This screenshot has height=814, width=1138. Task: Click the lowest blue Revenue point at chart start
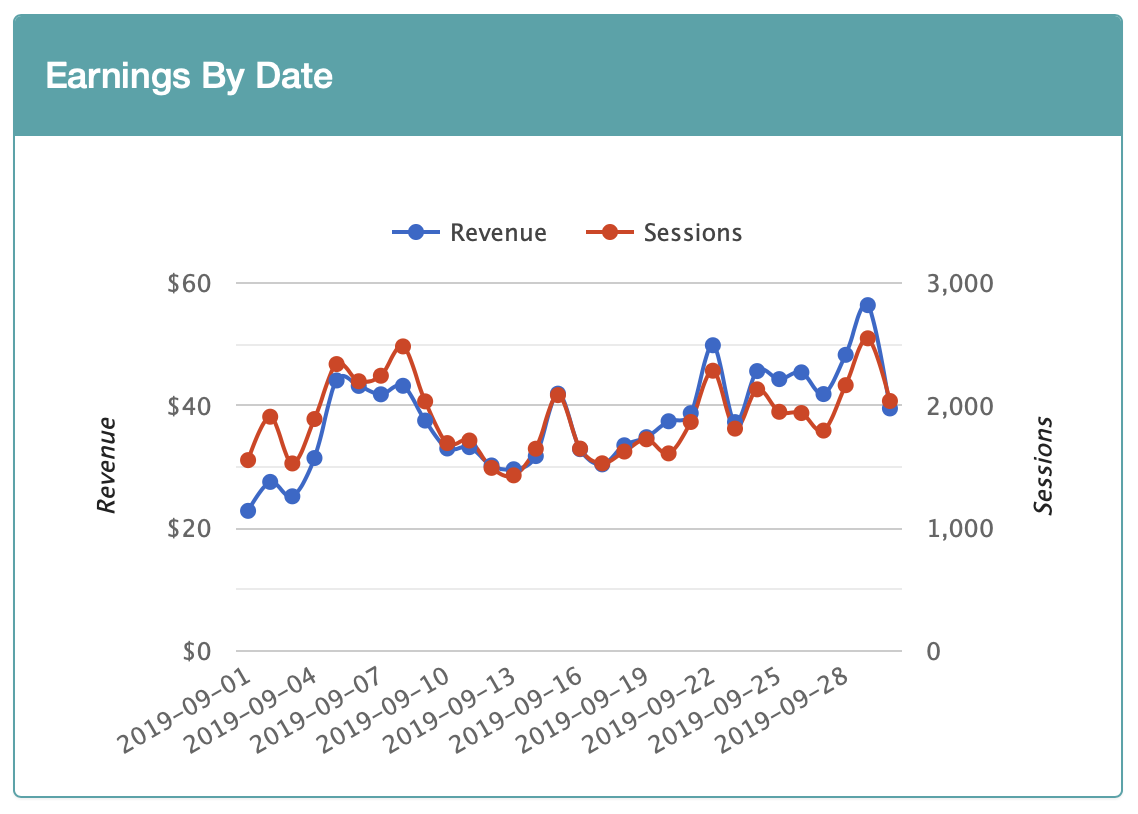point(247,511)
